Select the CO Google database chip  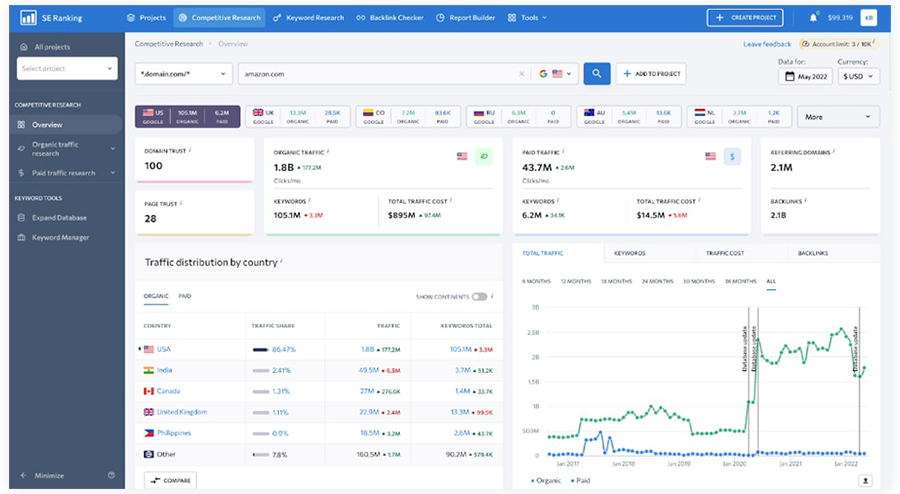pyautogui.click(x=408, y=116)
